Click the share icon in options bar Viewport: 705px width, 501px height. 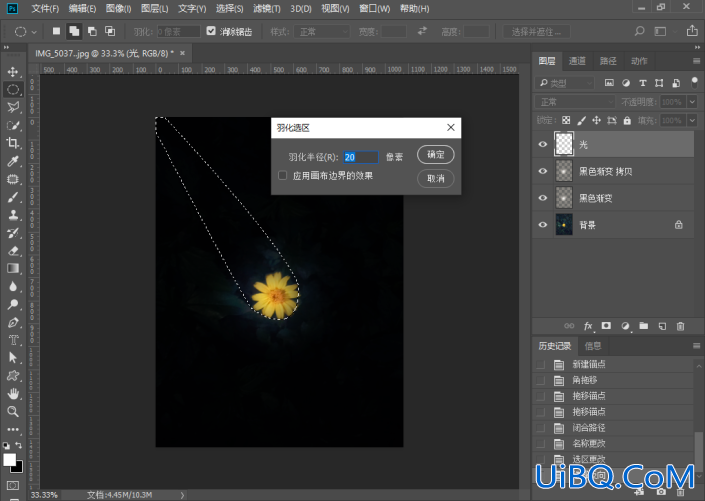(x=692, y=31)
